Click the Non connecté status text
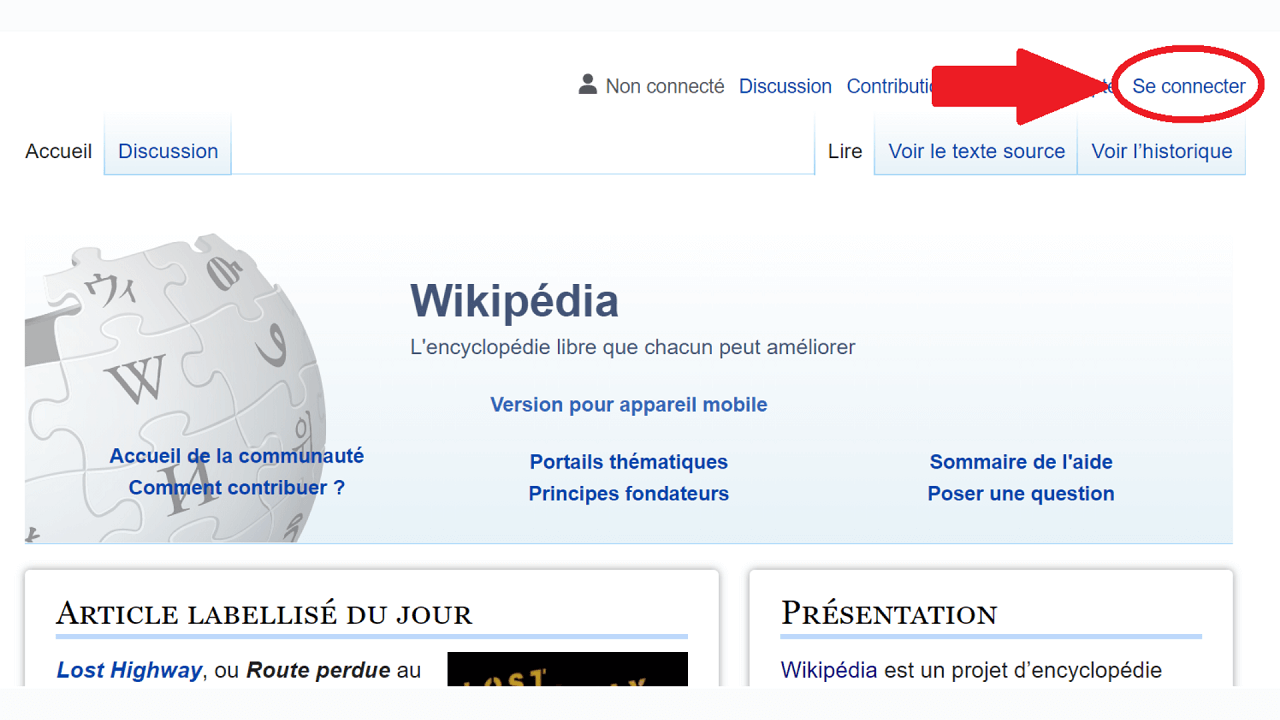 [665, 86]
